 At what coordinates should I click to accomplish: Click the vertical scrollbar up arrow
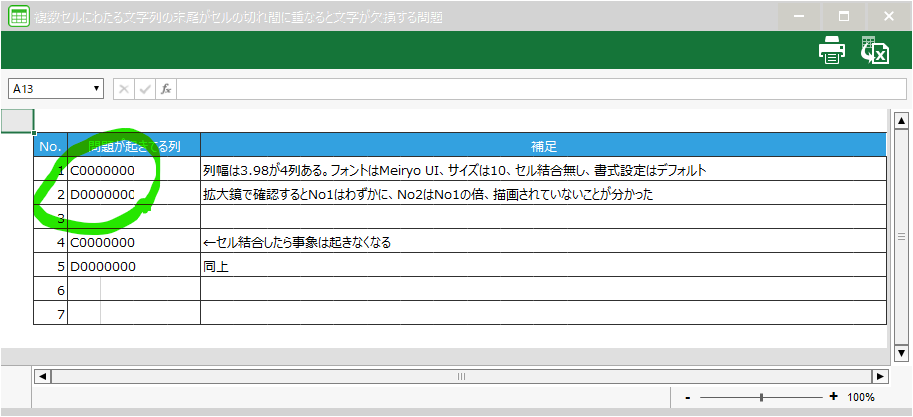(x=900, y=119)
